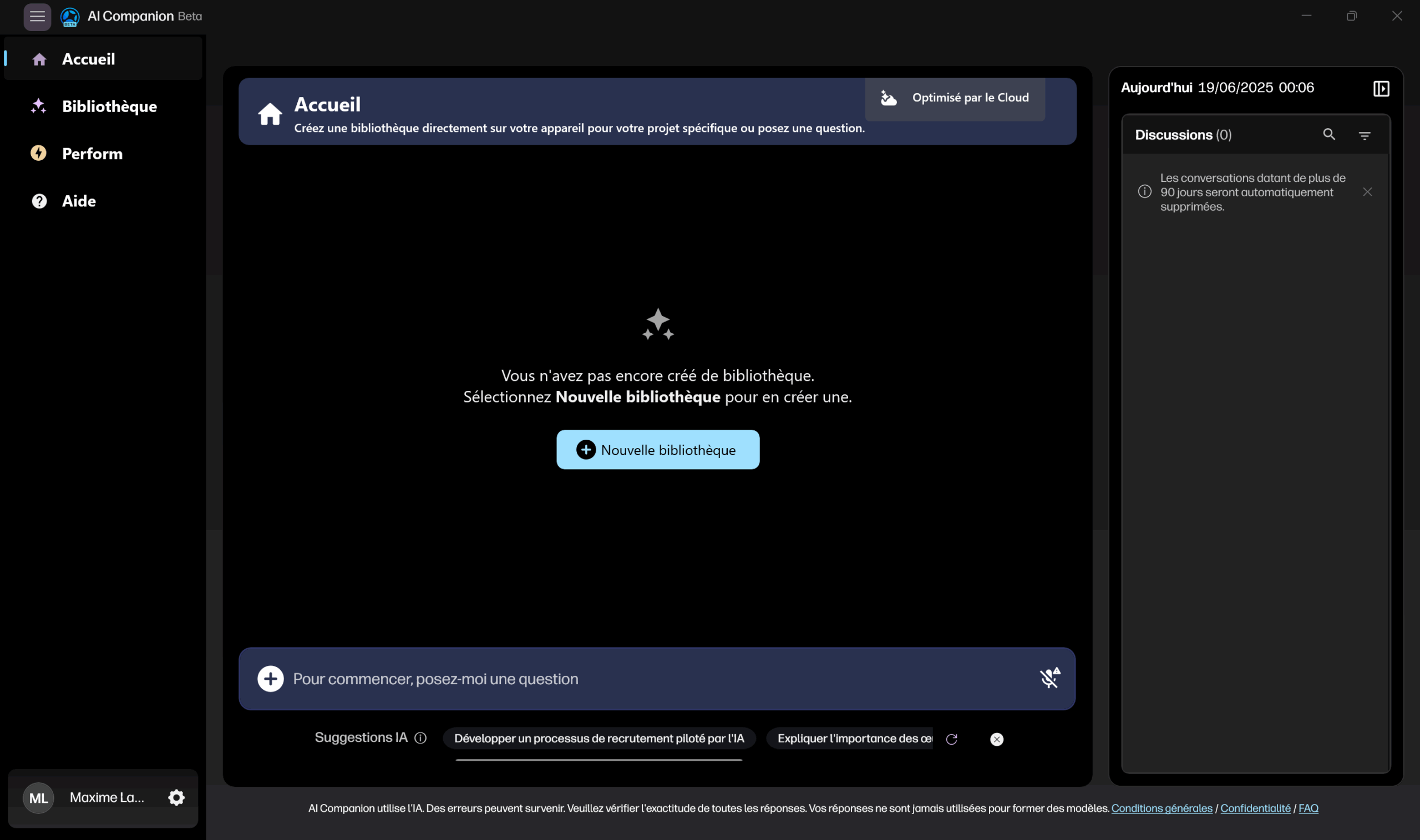Click the plus attachment icon in question box

pos(271,678)
